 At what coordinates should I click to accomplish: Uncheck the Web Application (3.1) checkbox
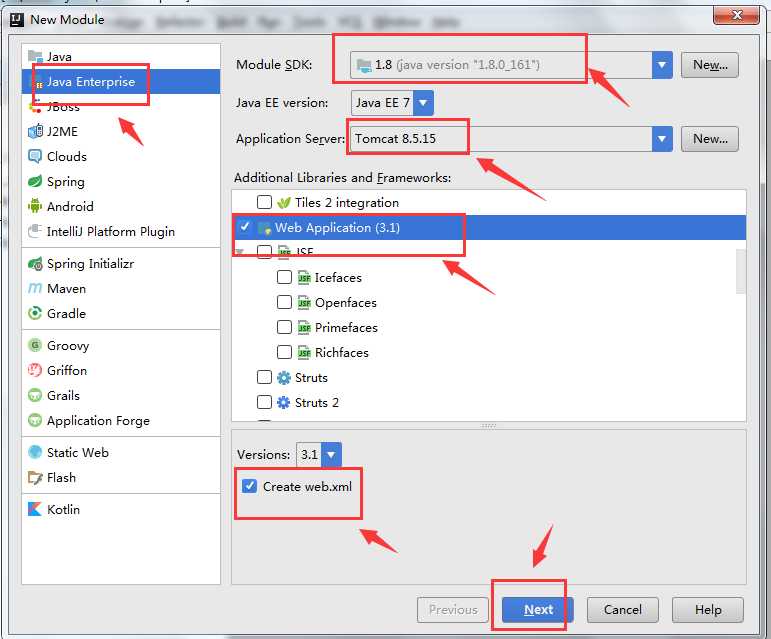(244, 227)
